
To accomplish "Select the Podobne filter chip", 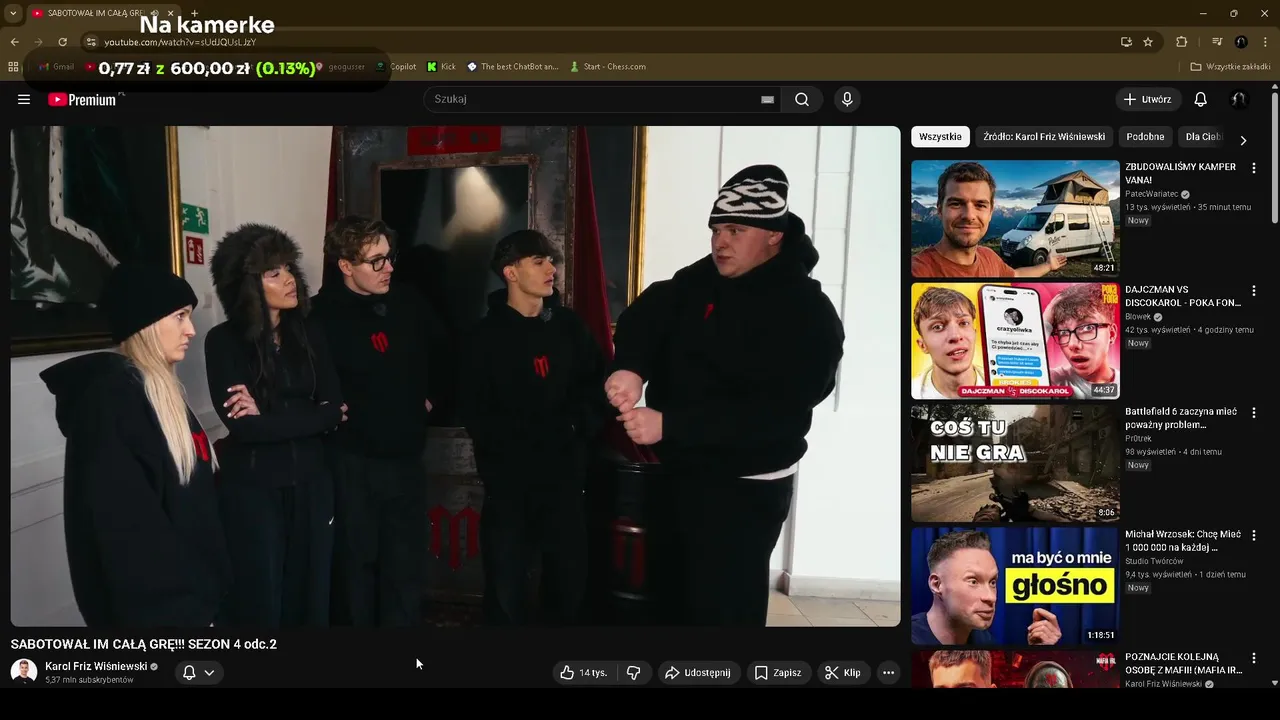I will [x=1145, y=137].
